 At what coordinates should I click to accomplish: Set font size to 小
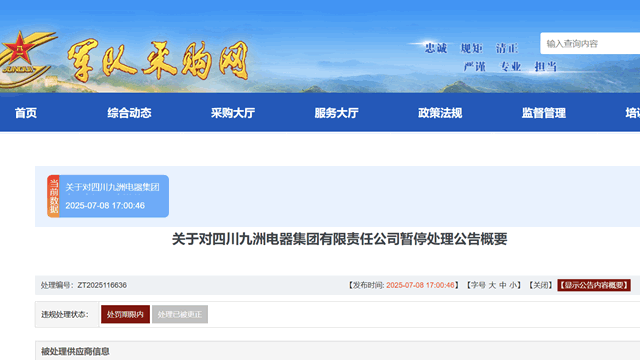tap(513, 285)
